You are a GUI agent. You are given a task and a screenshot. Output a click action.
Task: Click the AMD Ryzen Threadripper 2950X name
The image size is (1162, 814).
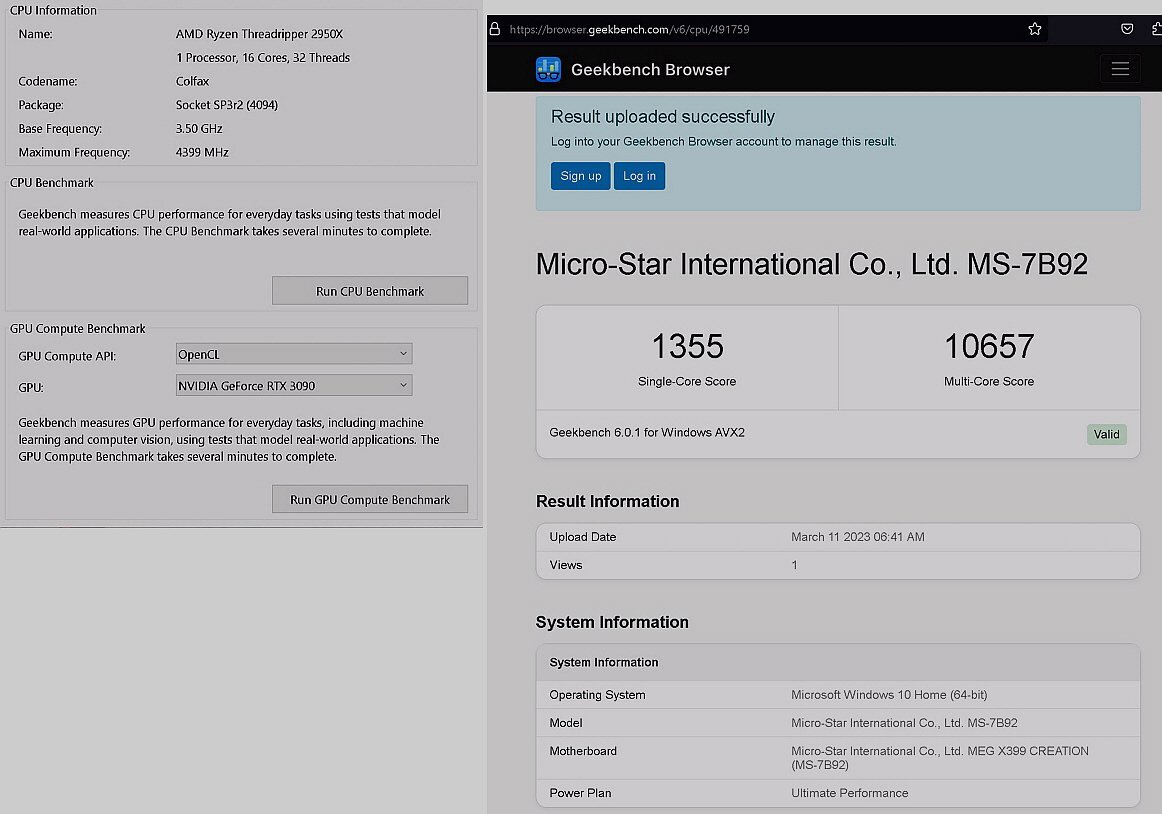tap(259, 34)
